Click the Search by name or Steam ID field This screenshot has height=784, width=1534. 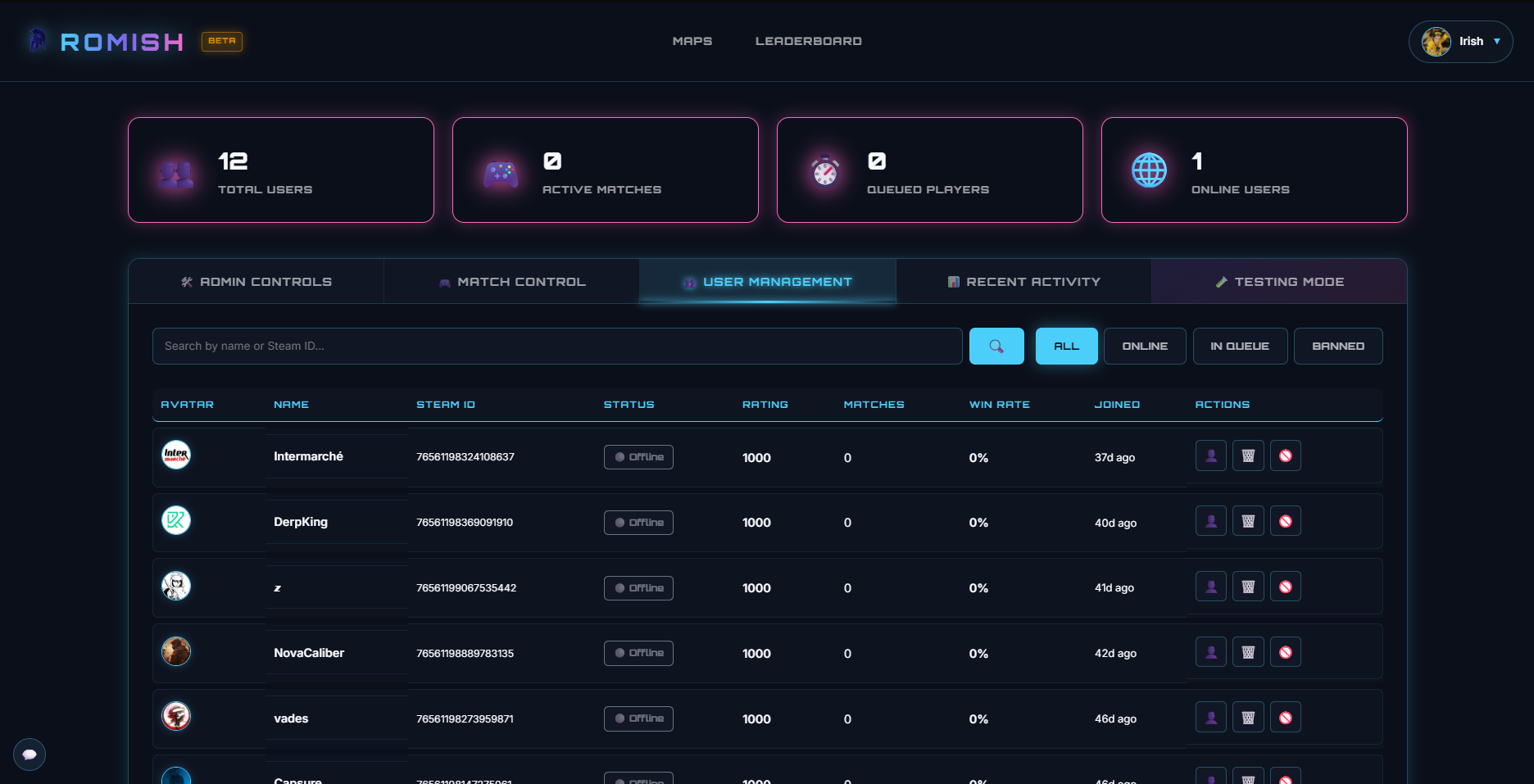[x=557, y=346]
